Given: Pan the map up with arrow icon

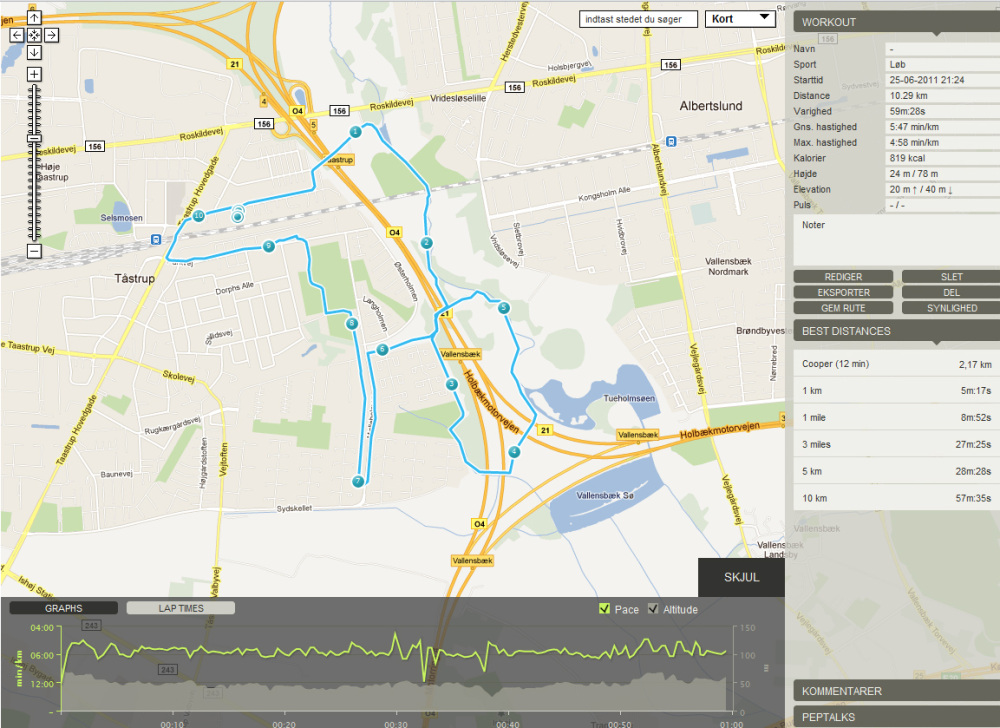Looking at the screenshot, I should 34,18.
